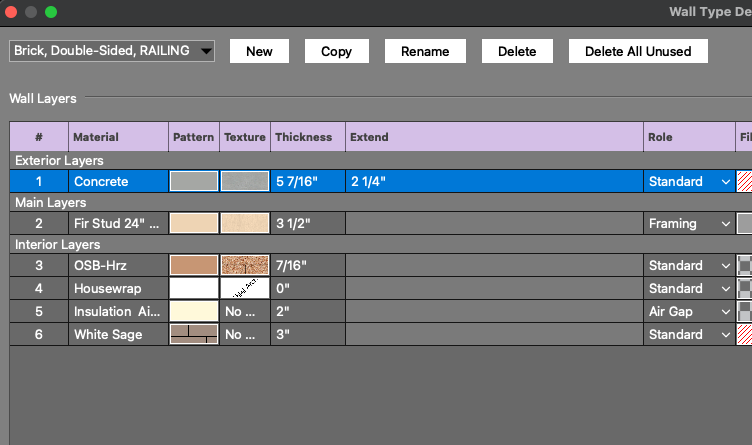Click the Concrete fill style swatch

point(744,181)
